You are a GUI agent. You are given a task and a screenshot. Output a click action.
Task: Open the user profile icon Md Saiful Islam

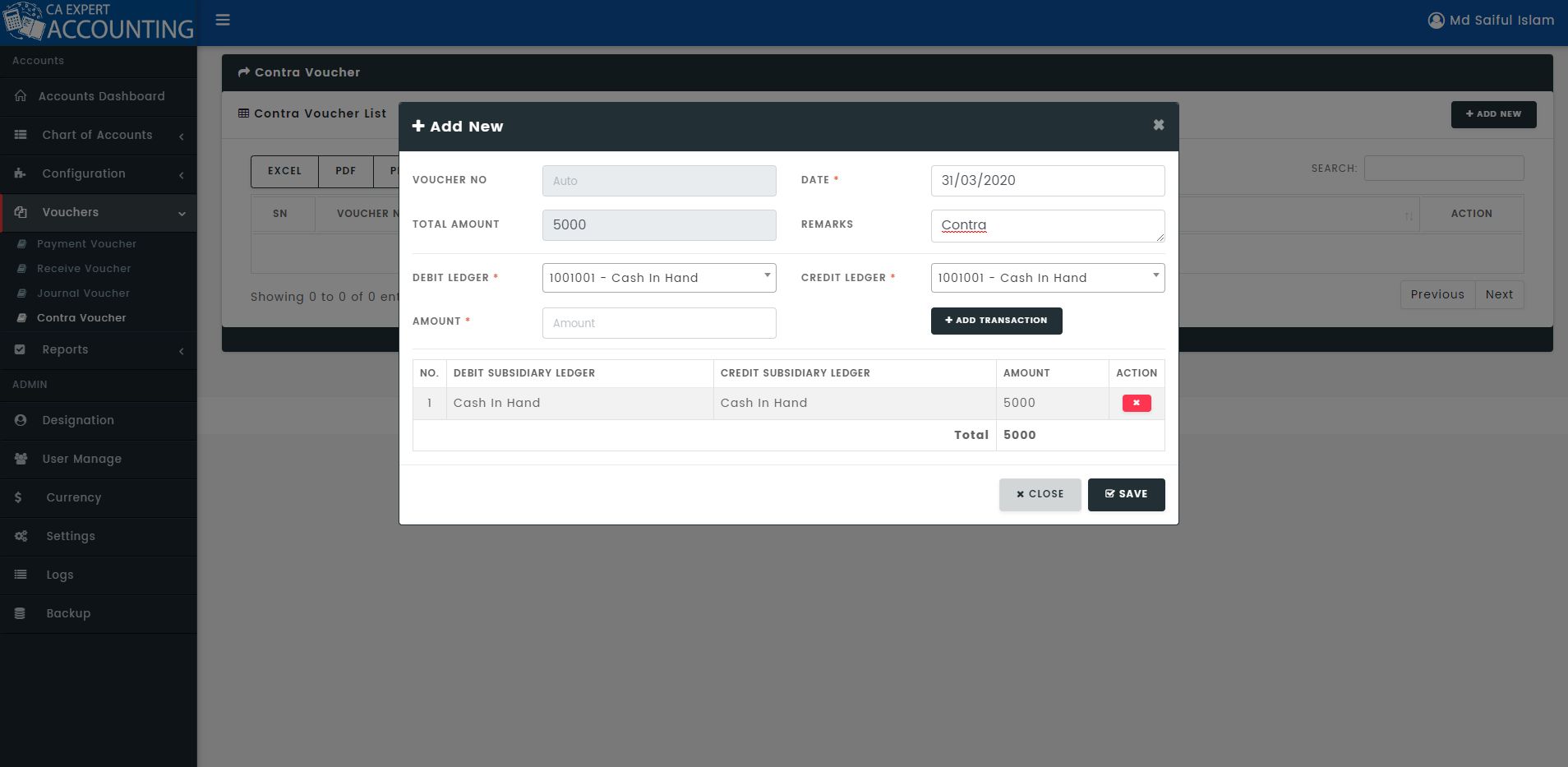(x=1436, y=21)
